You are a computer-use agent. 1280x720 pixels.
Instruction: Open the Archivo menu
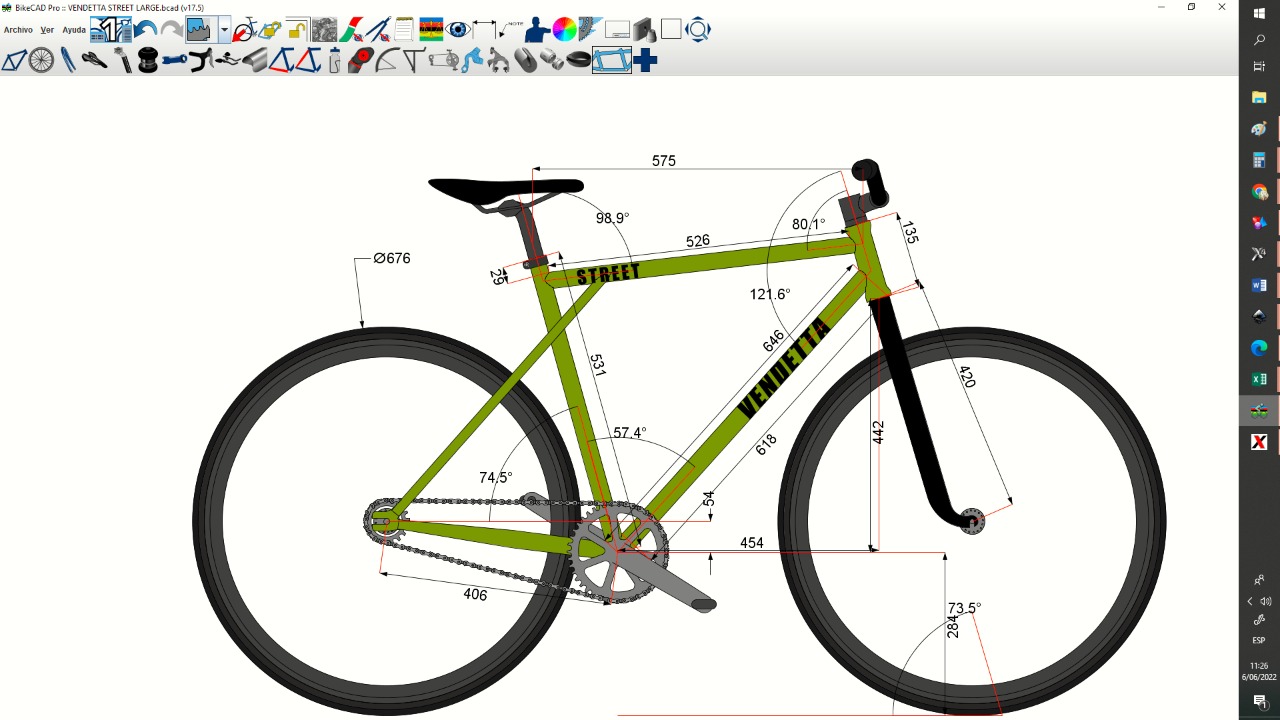[x=17, y=29]
